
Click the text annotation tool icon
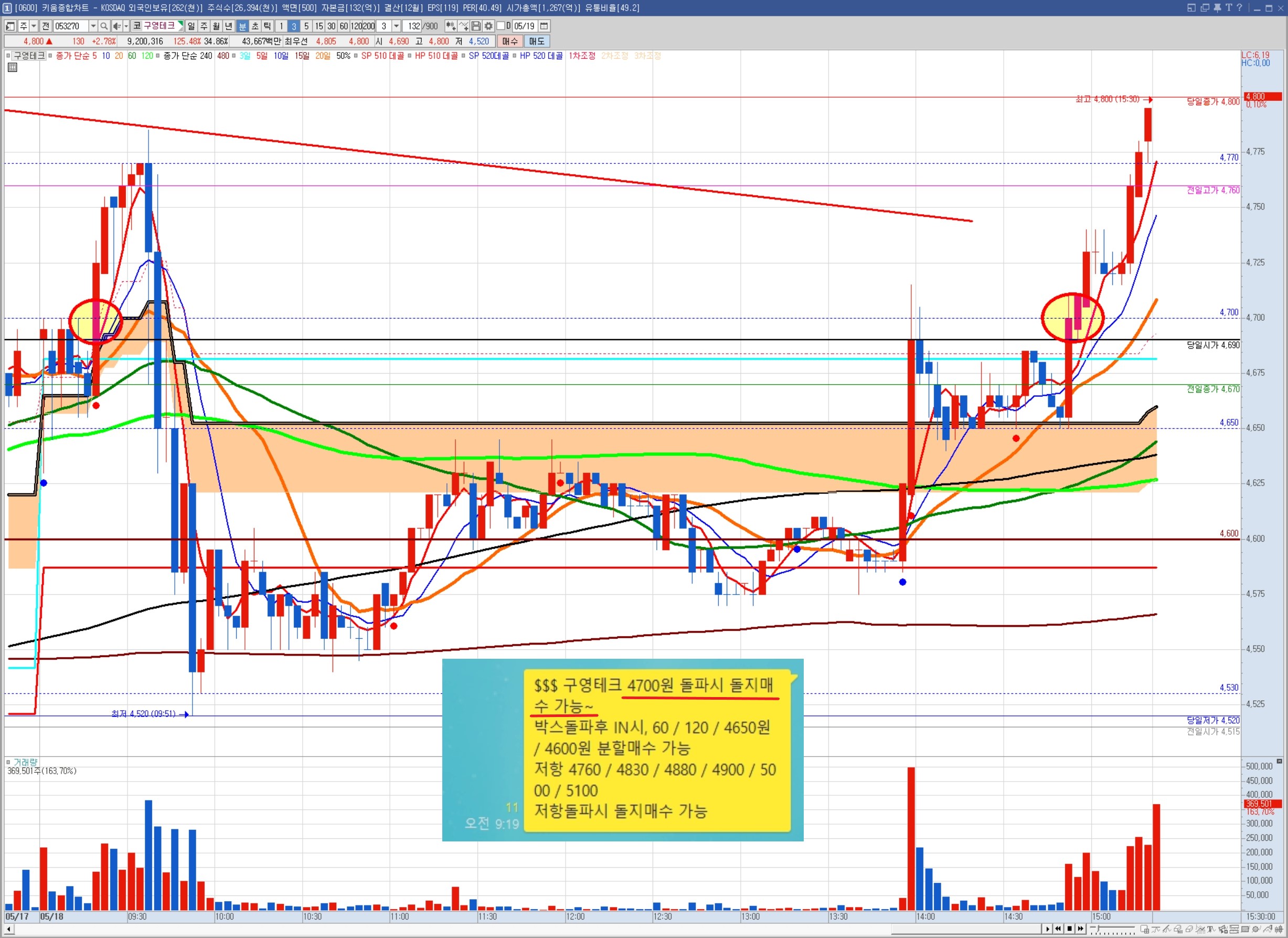coord(1212,929)
